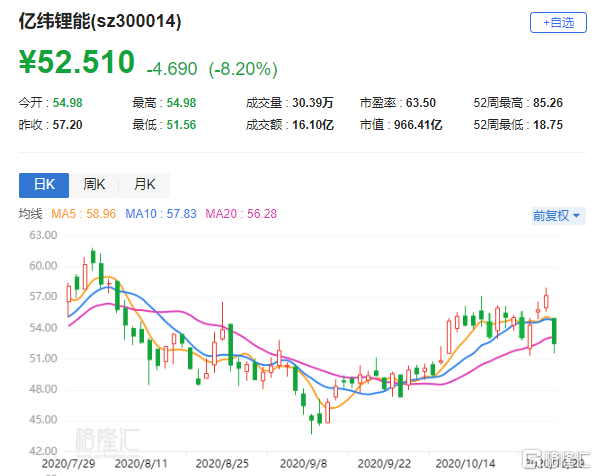597x476 pixels.
Task: Click the change value -4.690
Action: (x=172, y=69)
